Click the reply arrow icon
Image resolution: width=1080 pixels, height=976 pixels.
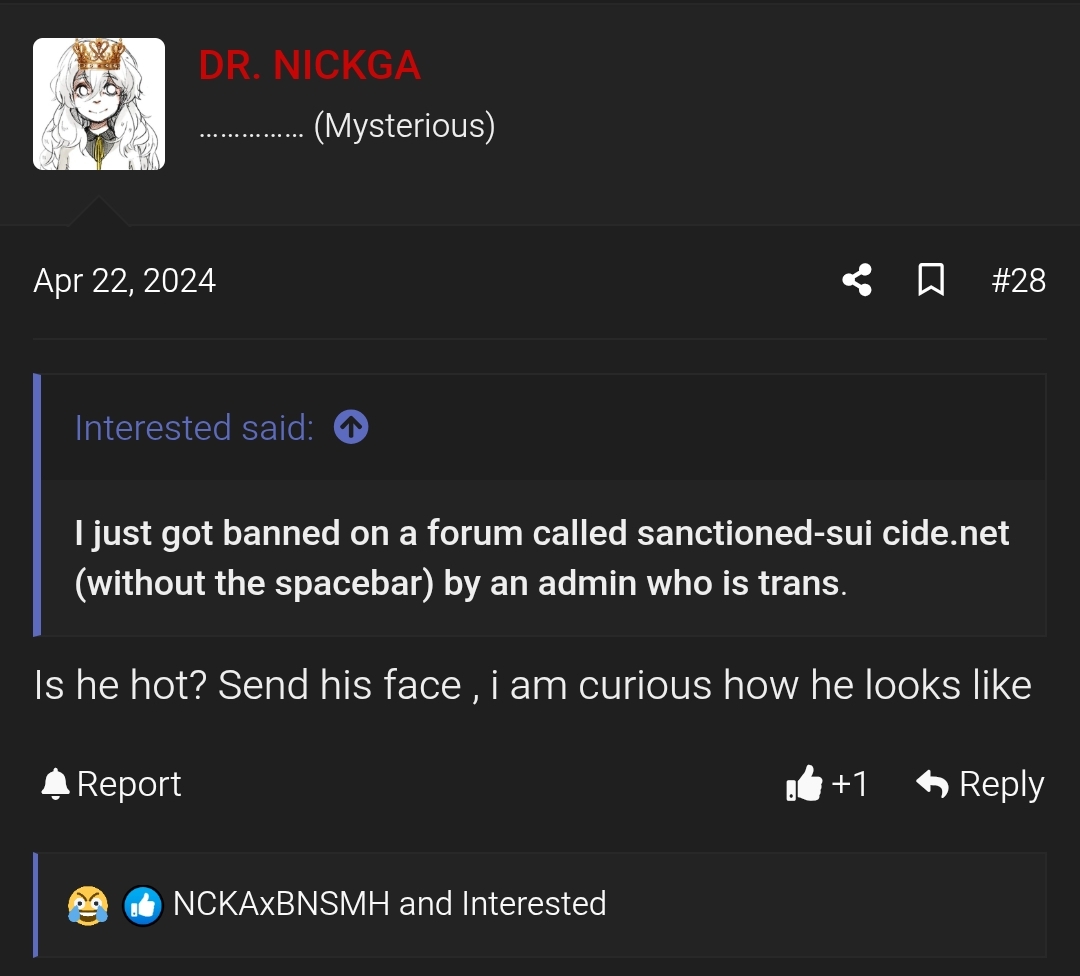click(933, 784)
